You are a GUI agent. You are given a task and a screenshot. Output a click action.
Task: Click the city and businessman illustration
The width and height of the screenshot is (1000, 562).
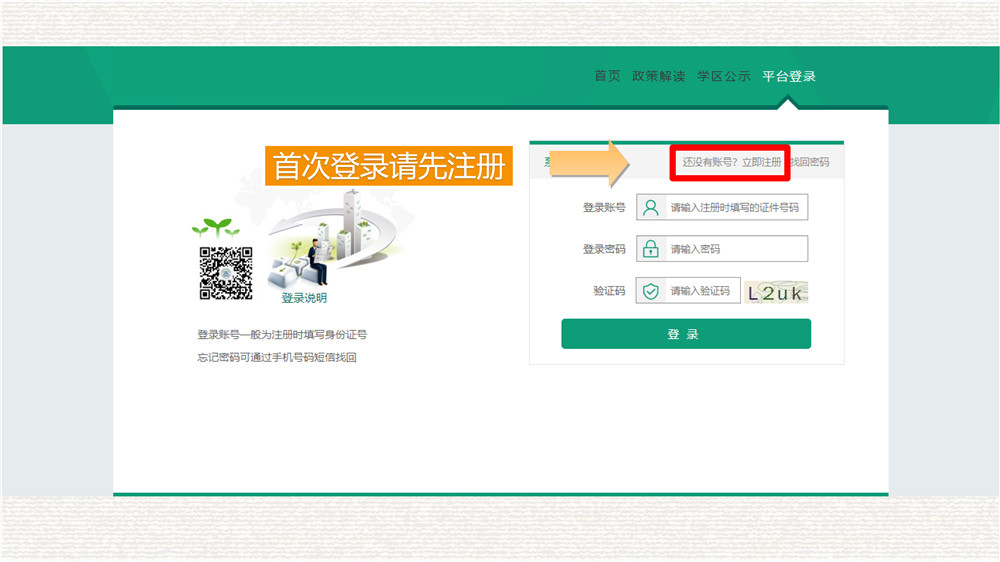pos(330,240)
